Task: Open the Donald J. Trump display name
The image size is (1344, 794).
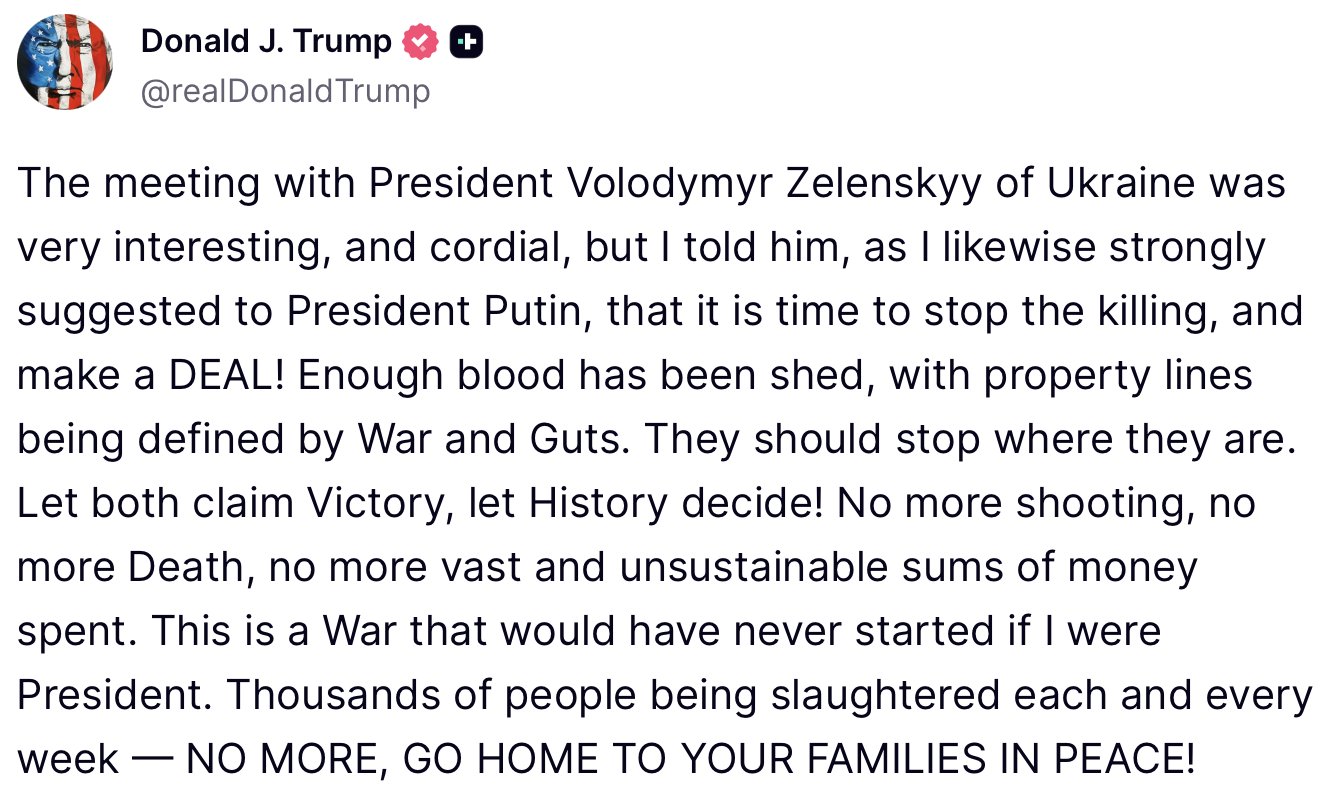Action: [266, 41]
